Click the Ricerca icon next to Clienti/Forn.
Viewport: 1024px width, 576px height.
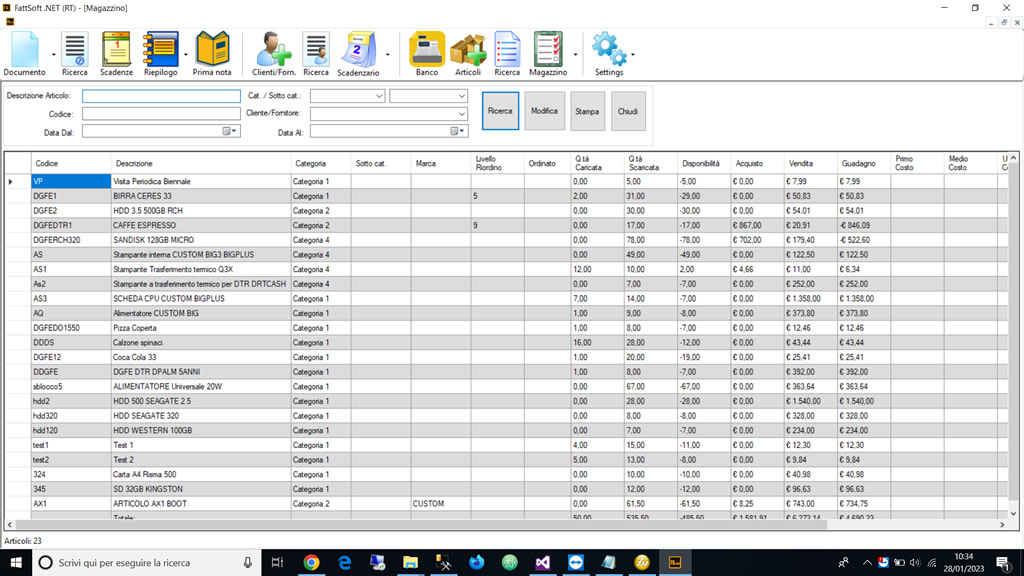click(316, 54)
